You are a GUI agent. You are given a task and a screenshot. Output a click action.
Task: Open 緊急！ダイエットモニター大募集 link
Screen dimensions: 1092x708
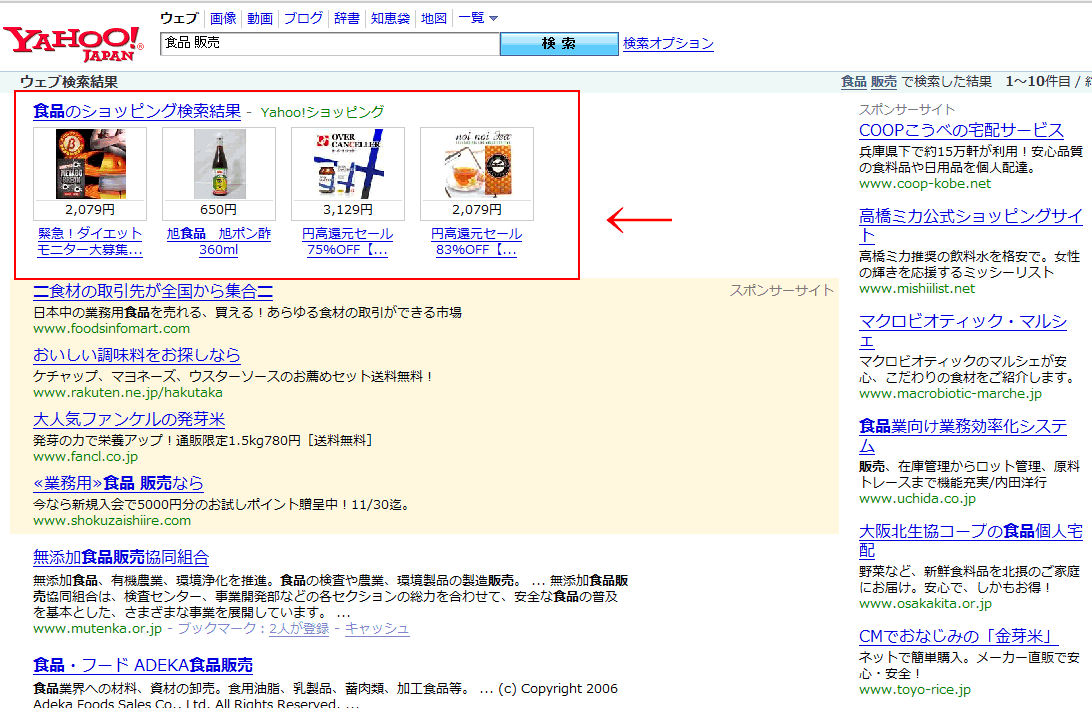coord(91,242)
